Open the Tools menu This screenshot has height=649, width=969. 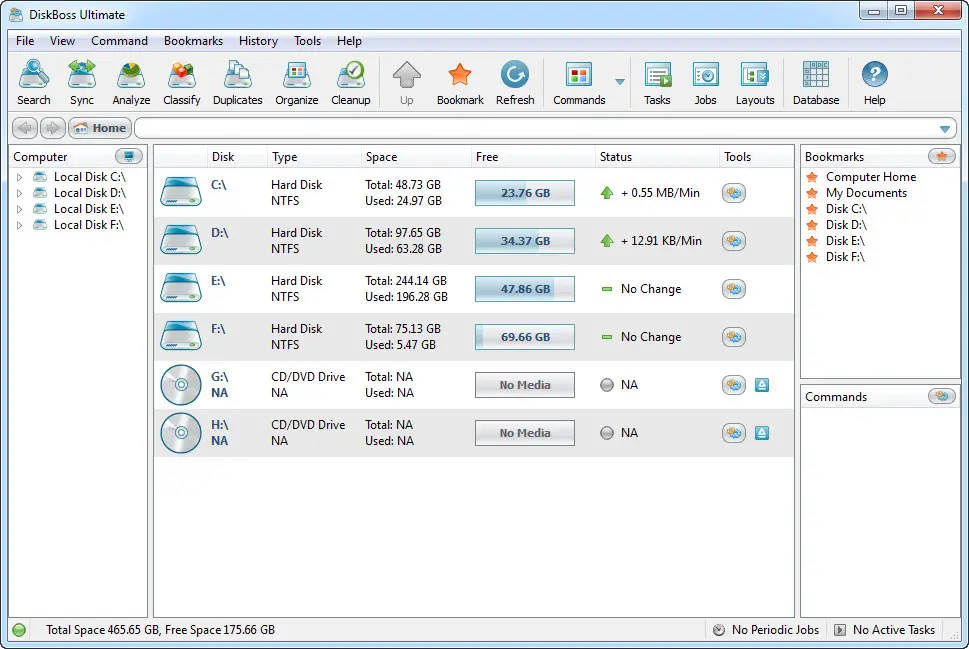(x=307, y=41)
